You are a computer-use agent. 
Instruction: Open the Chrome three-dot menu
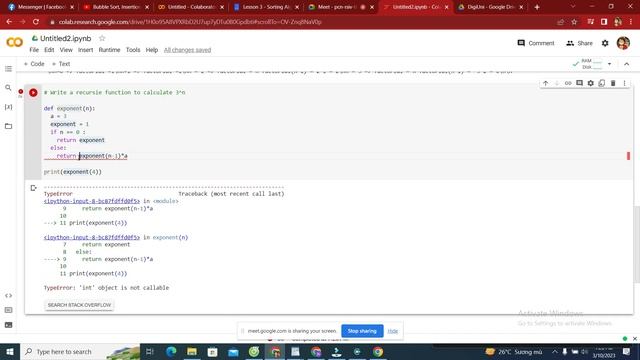631,22
